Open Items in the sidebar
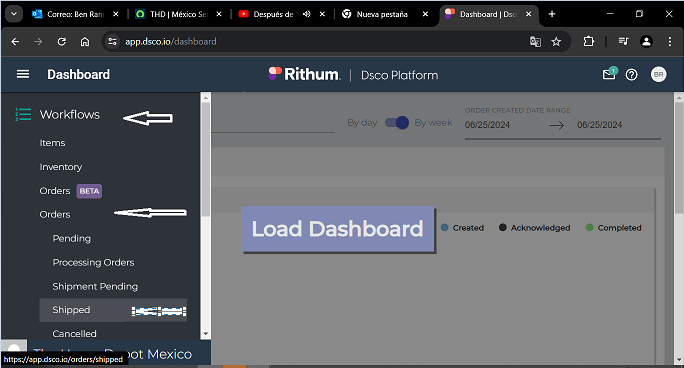684x368 pixels. 52,143
